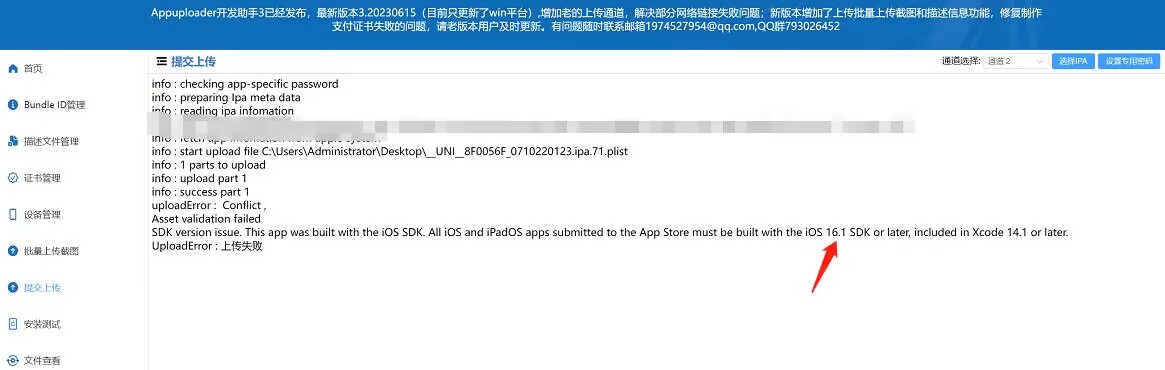Screen dimensions: 1165x370
Task: Click log line '1 parts to upload'
Action: tap(209, 165)
